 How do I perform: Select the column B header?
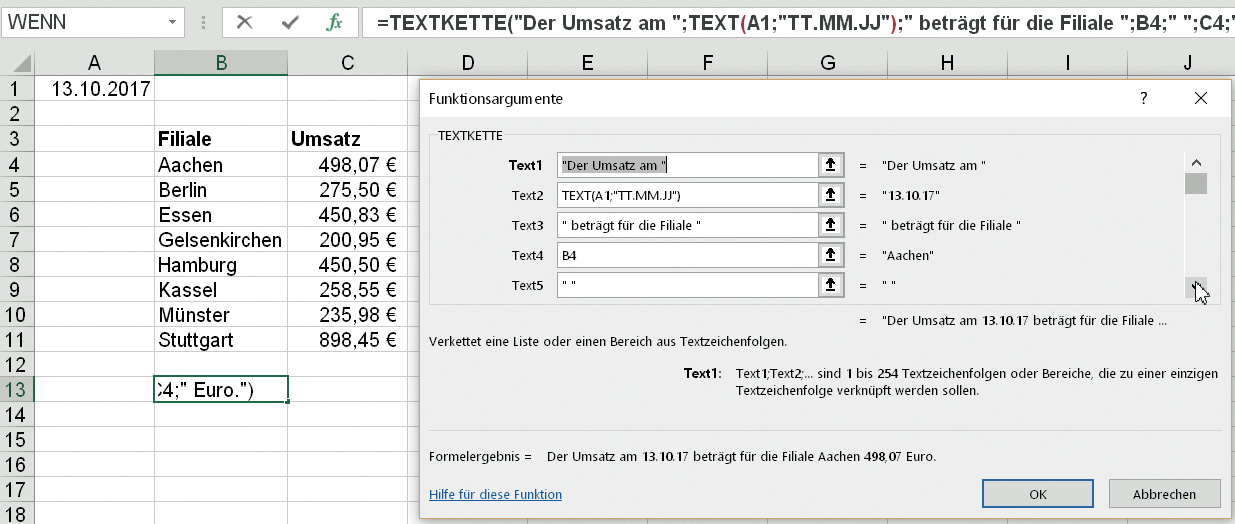(x=221, y=63)
